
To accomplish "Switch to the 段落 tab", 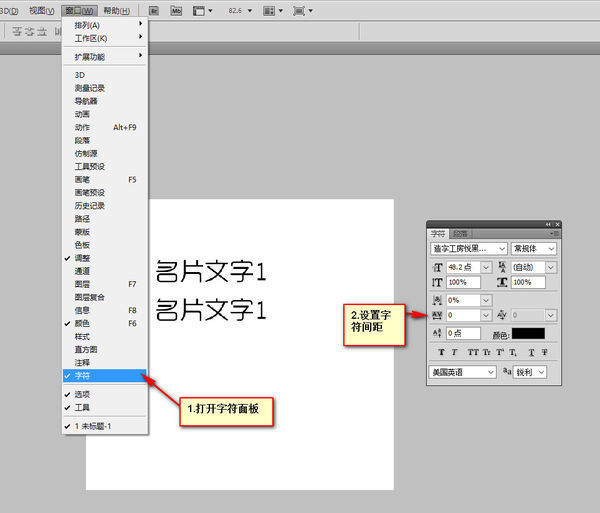I will pos(459,233).
